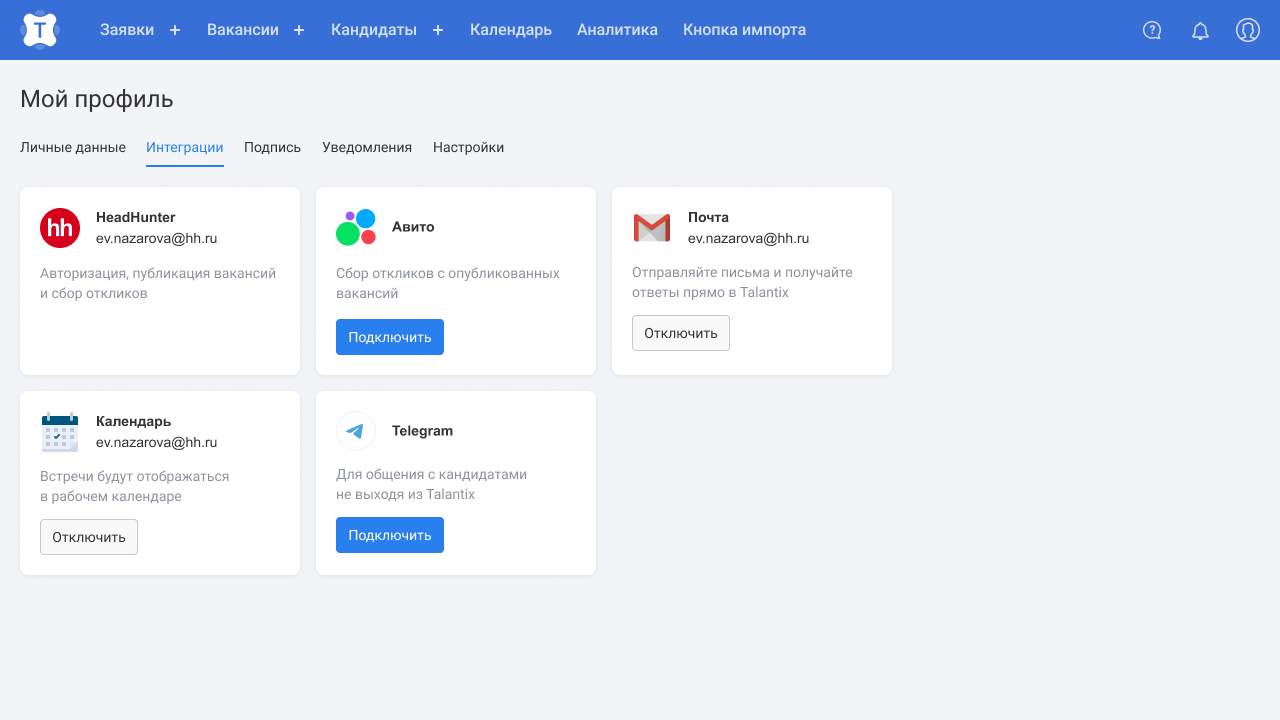Open Аналитика in the top menu

point(617,30)
